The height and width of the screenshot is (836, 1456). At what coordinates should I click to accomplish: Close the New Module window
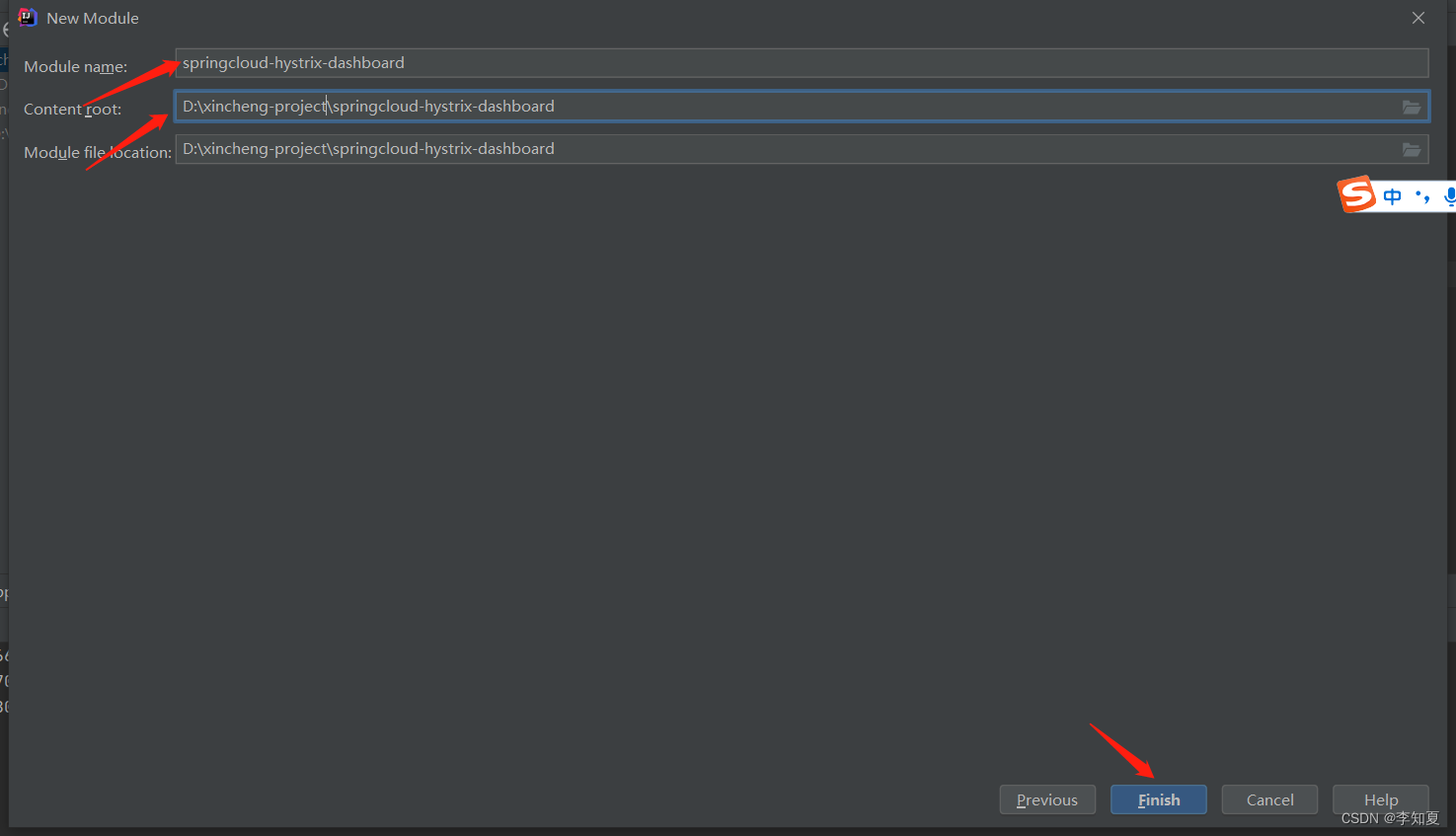pos(1418,18)
